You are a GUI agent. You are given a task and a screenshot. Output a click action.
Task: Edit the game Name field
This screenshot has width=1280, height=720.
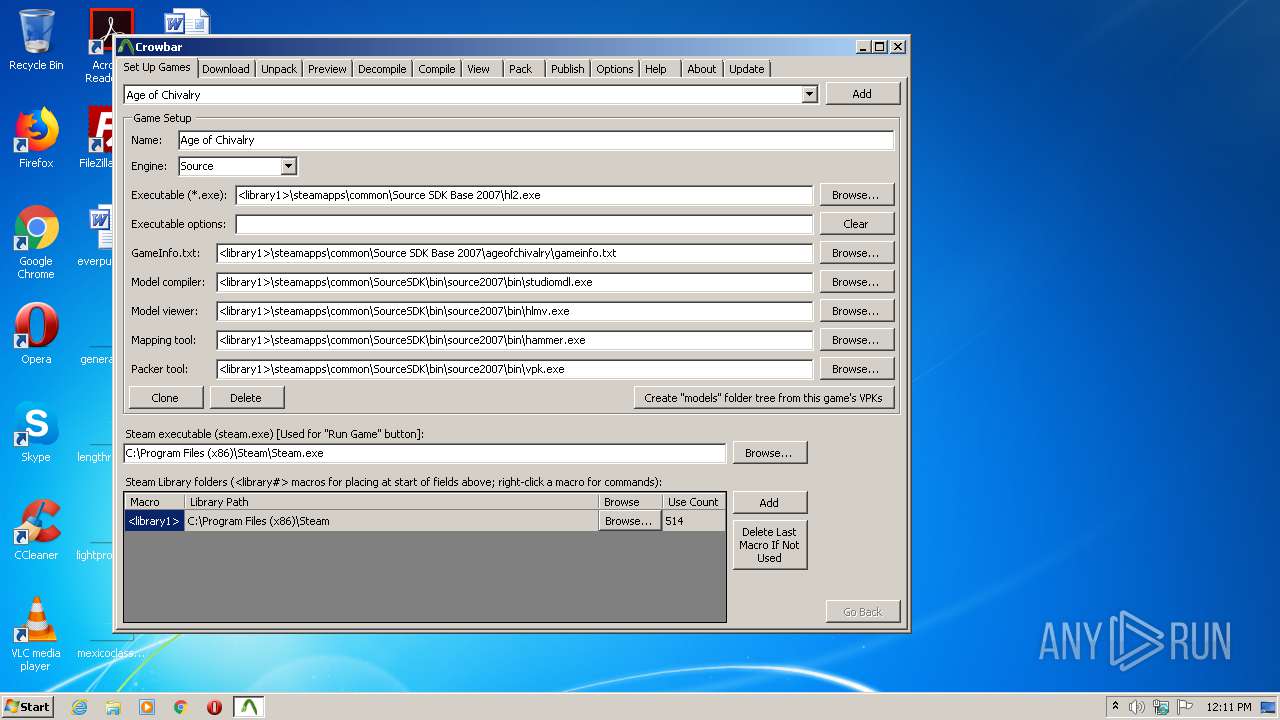[535, 140]
